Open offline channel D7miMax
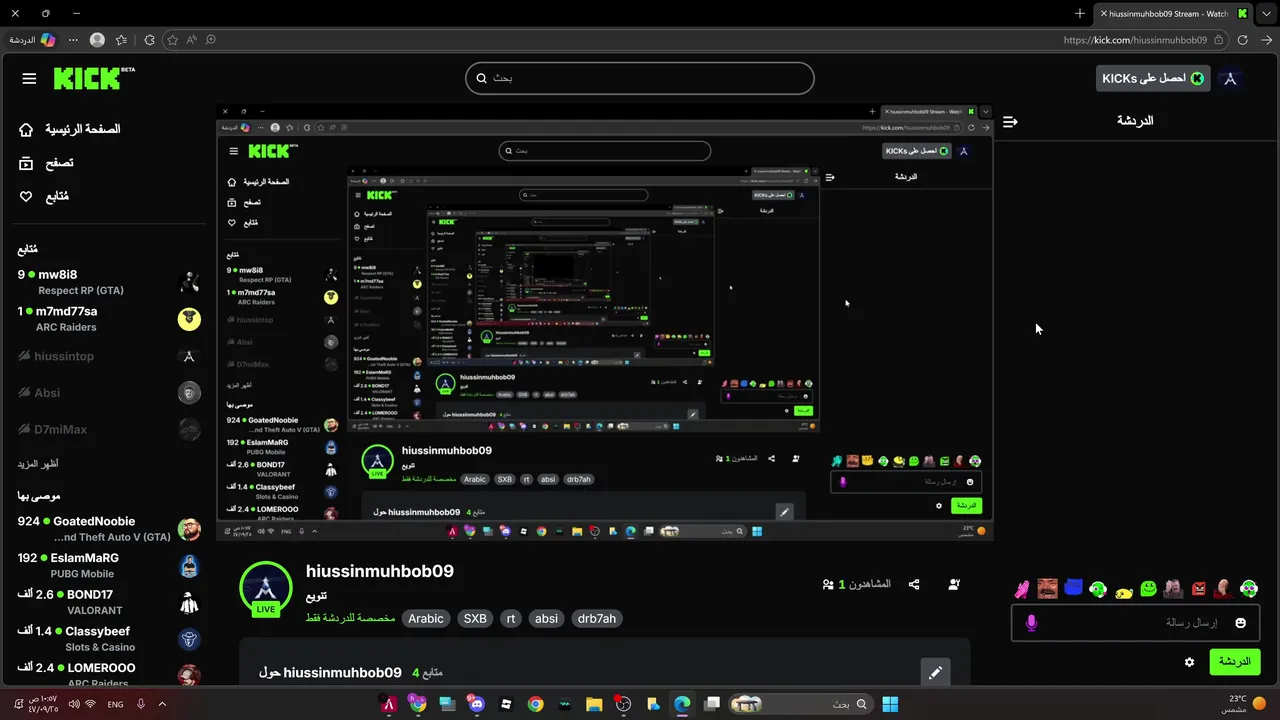 [110, 430]
